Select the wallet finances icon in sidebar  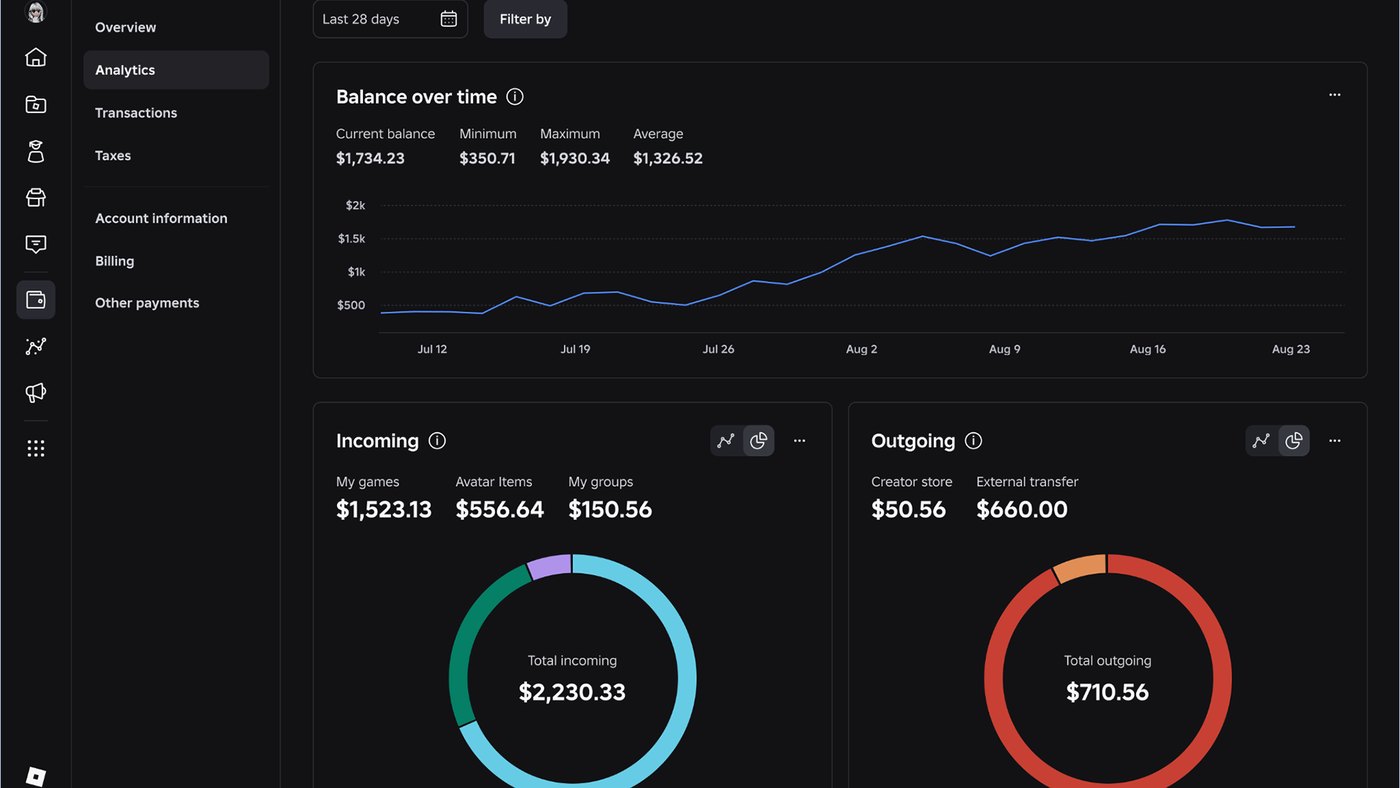coord(36,300)
